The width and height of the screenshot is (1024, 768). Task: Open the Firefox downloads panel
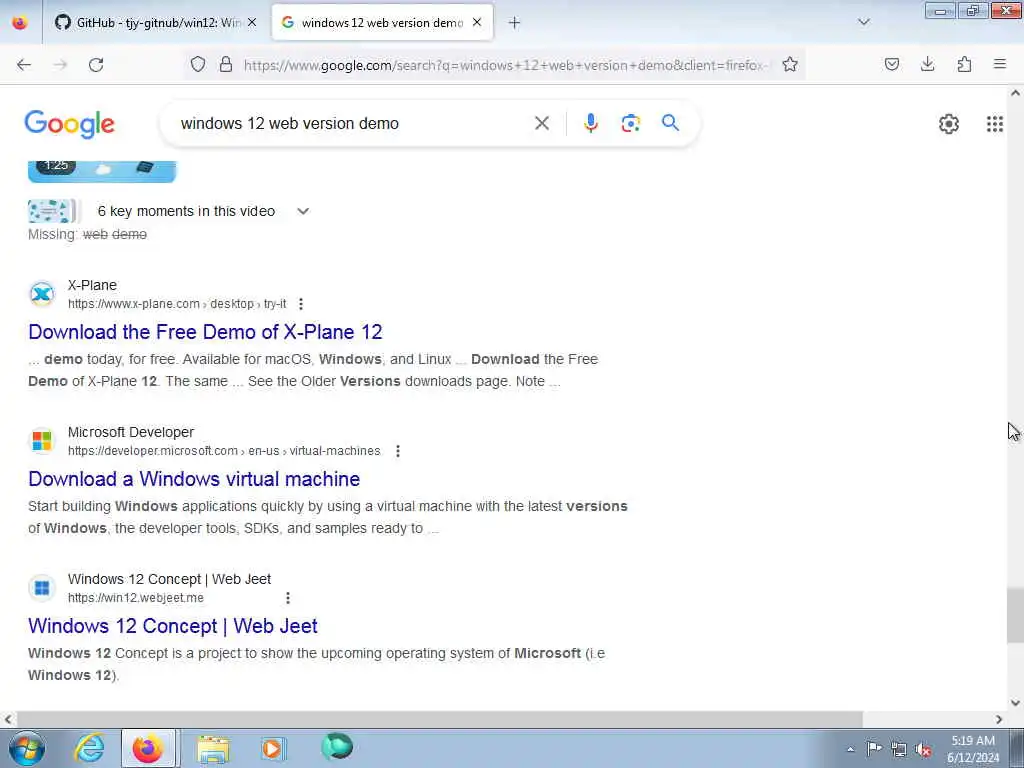pyautogui.click(x=927, y=64)
